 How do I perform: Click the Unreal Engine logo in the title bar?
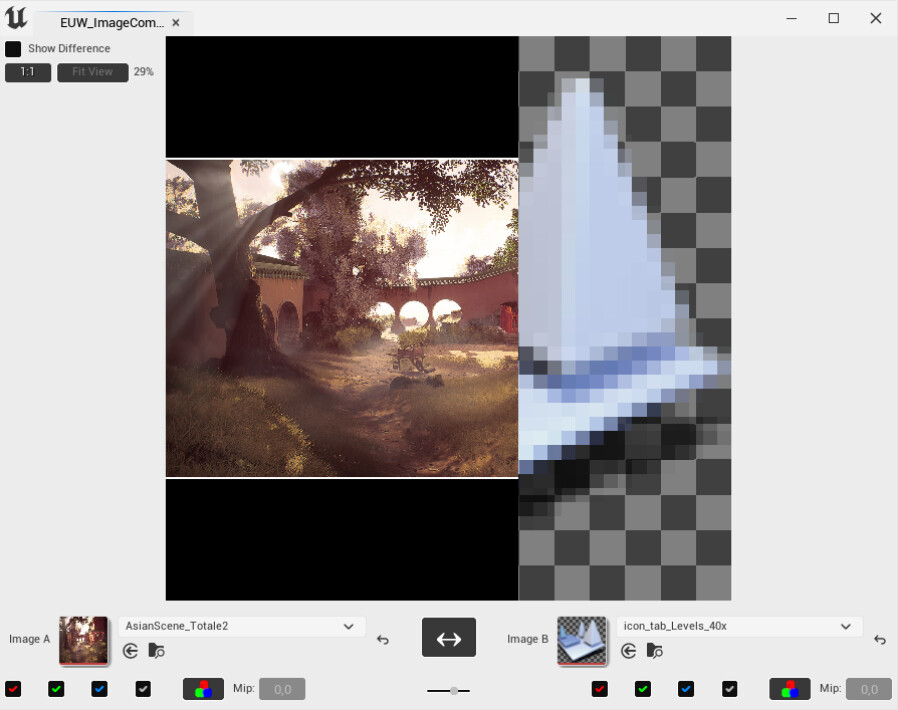[14, 16]
